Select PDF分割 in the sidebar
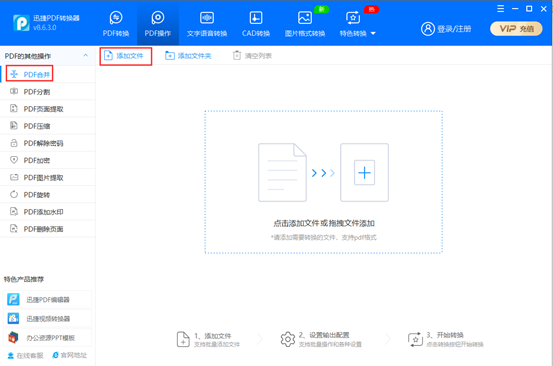Viewport: 553px width, 366px height. pos(48,92)
